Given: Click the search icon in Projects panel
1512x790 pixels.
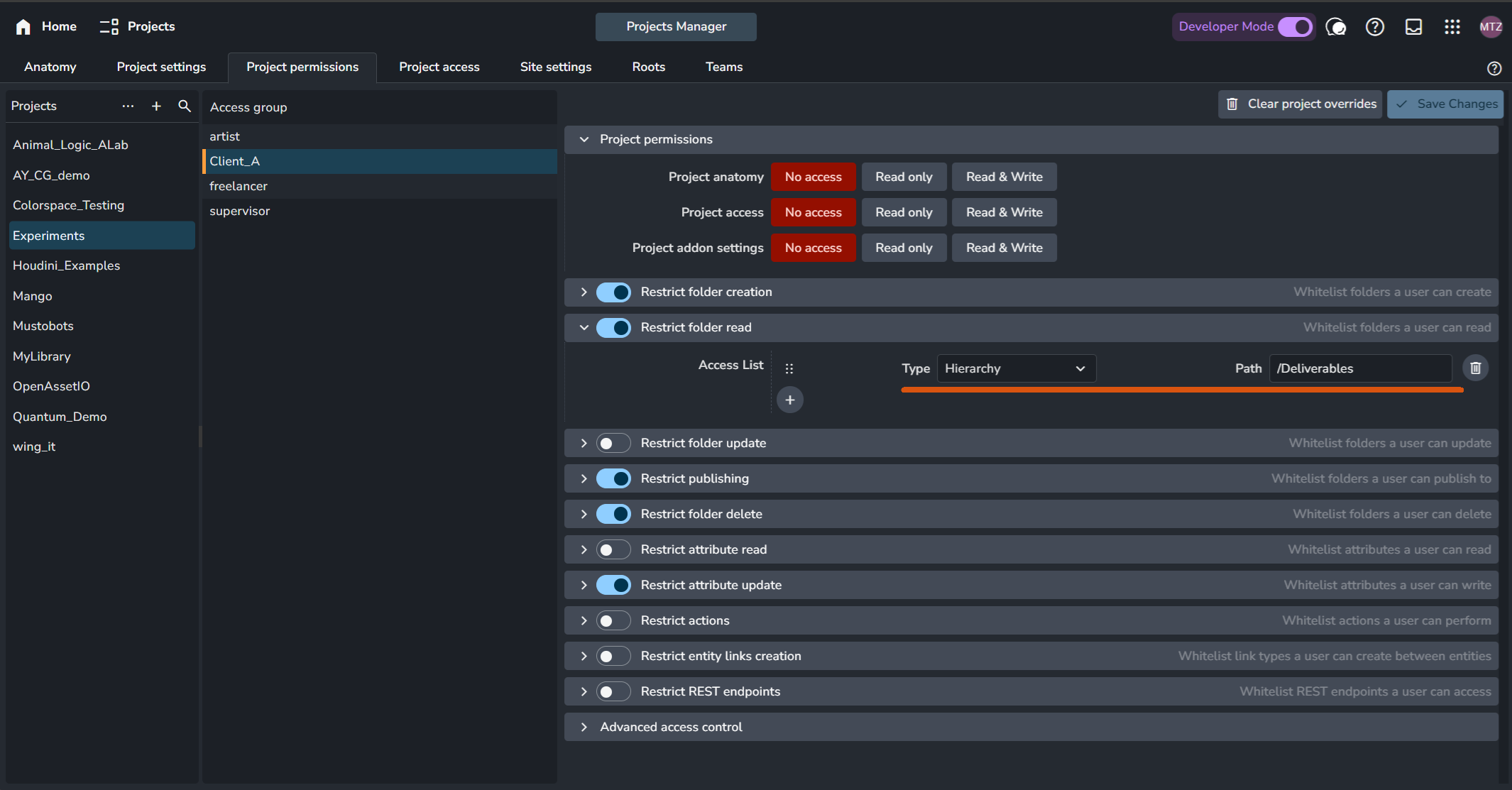Looking at the screenshot, I should pos(185,106).
